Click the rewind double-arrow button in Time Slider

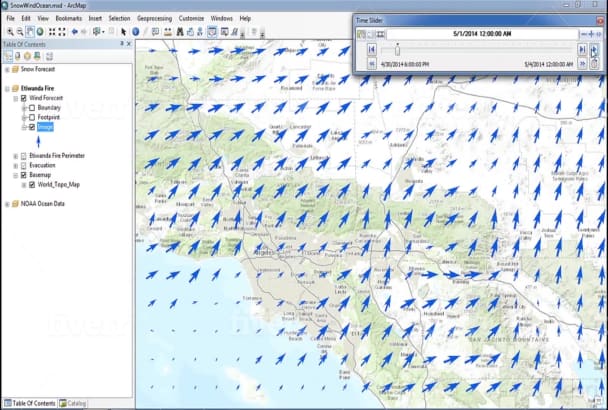tap(371, 64)
